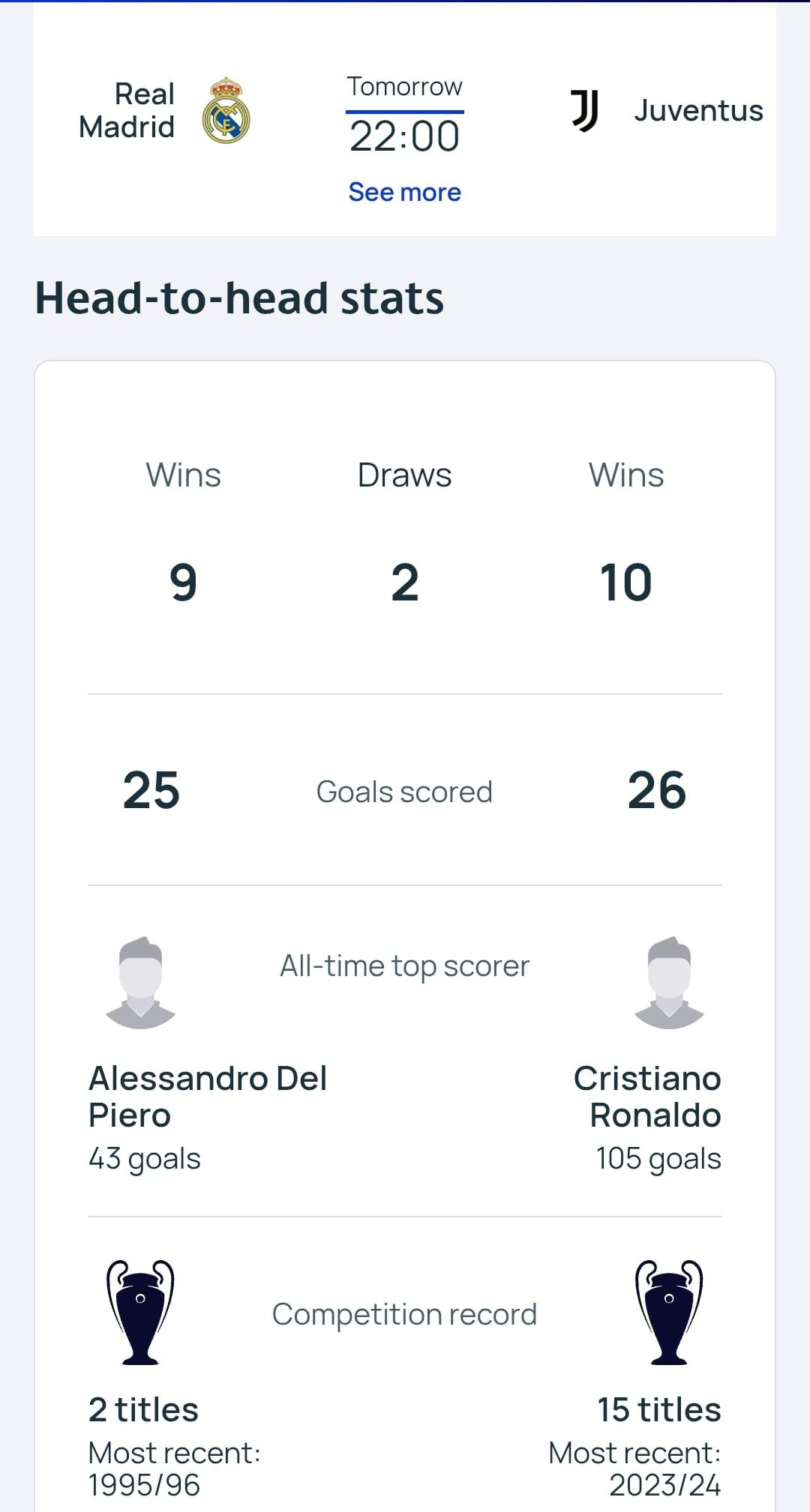Select the 22:00 kickoff time
810x1512 pixels.
404,136
